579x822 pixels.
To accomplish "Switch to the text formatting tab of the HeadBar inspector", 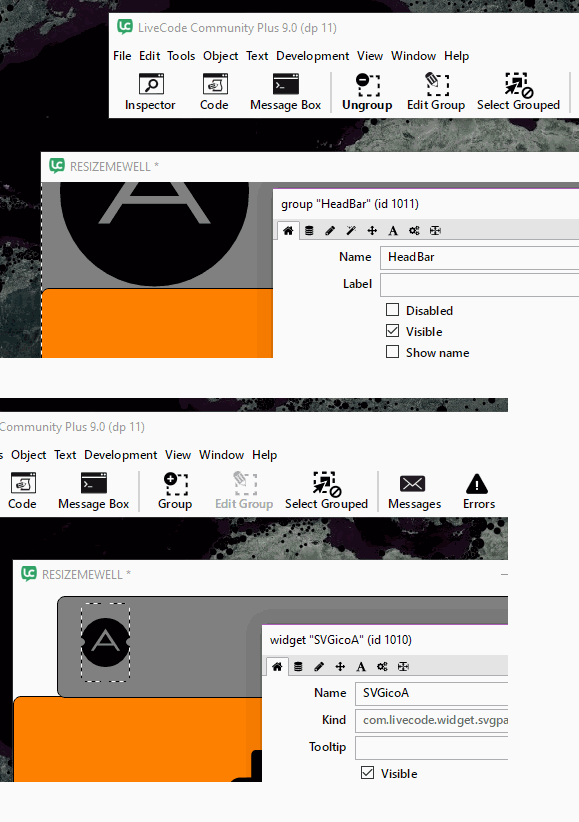I will tap(393, 231).
